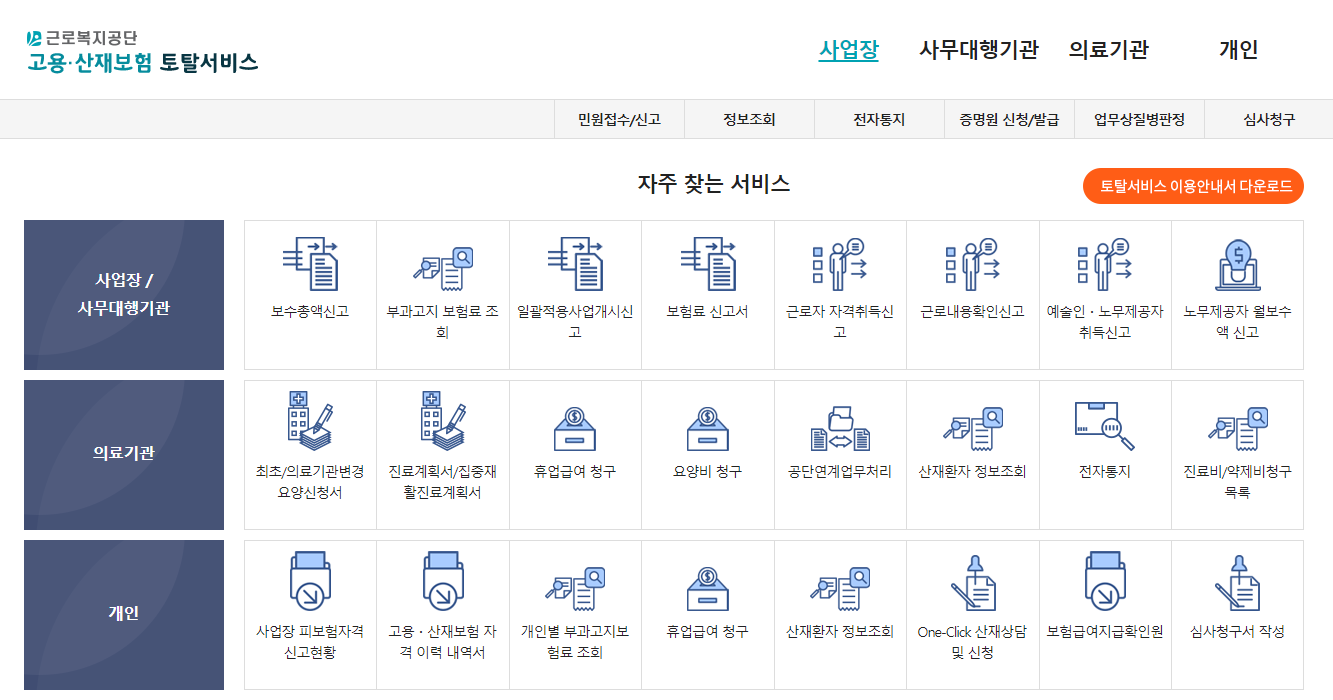Select 개인별 부과고지보험료 조회 icon
Image resolution: width=1333 pixels, height=700 pixels.
[x=575, y=589]
